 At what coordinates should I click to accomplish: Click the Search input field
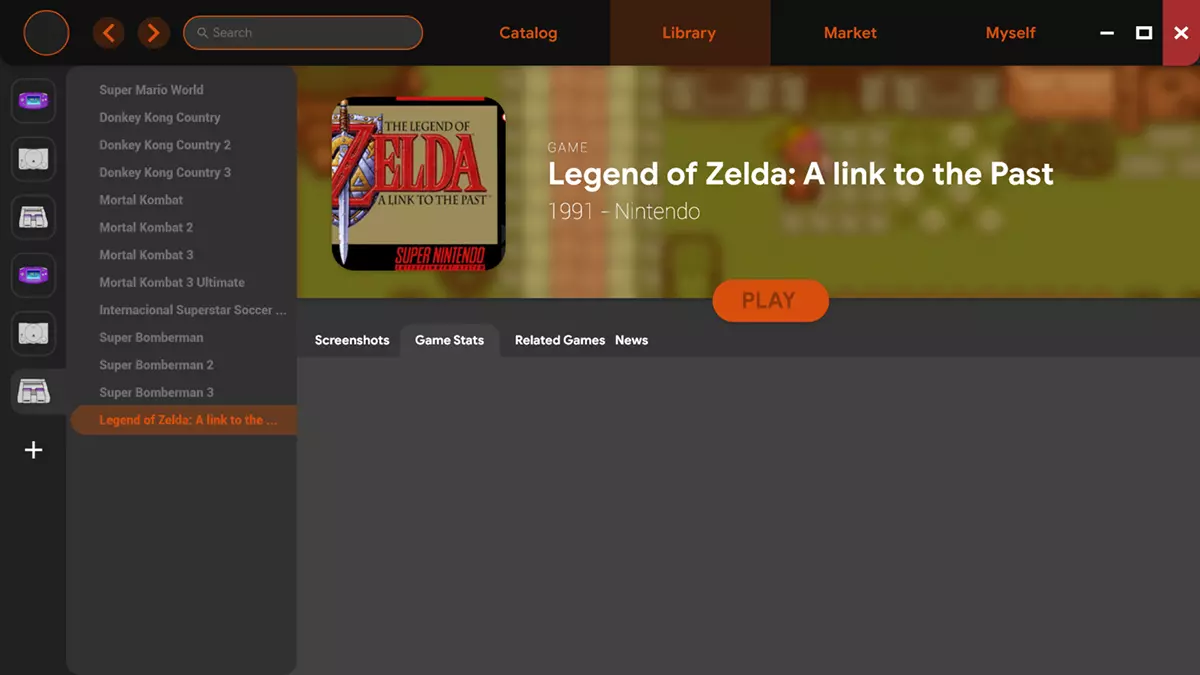coord(303,33)
